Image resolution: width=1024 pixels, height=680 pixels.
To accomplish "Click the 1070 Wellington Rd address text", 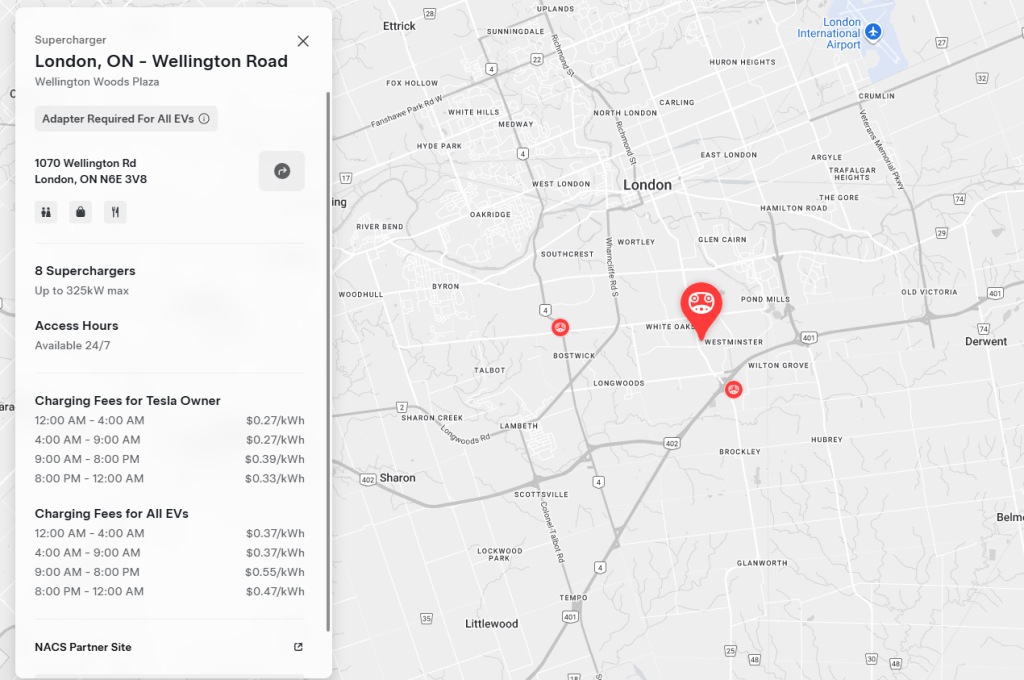I will pyautogui.click(x=86, y=163).
